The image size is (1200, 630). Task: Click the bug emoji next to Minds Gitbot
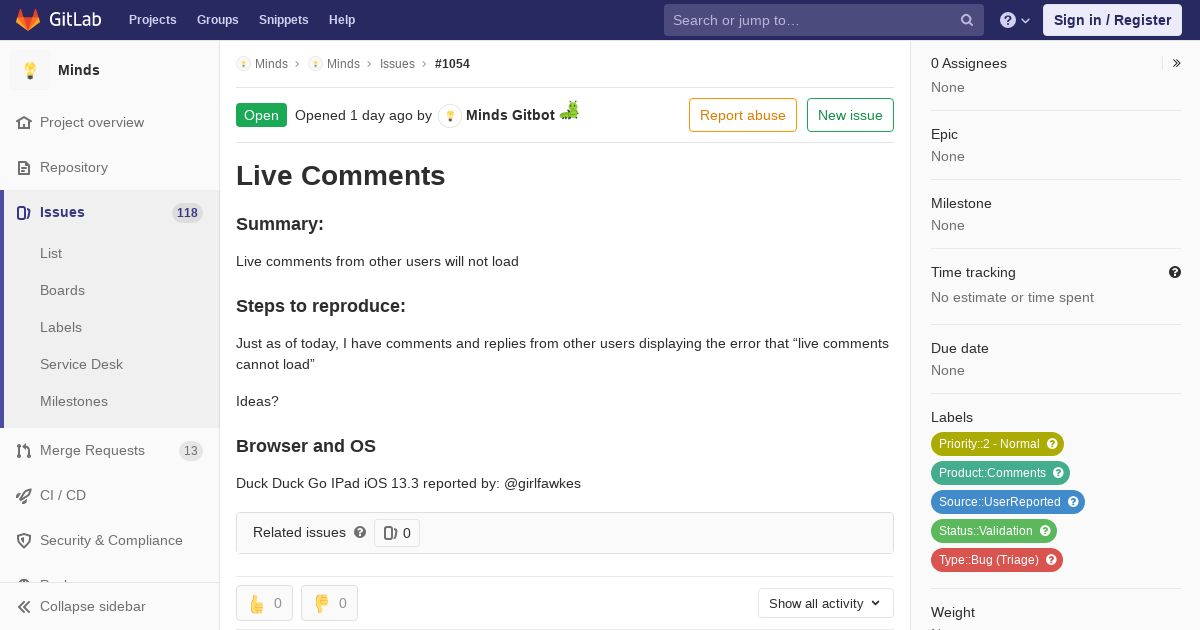coord(569,110)
